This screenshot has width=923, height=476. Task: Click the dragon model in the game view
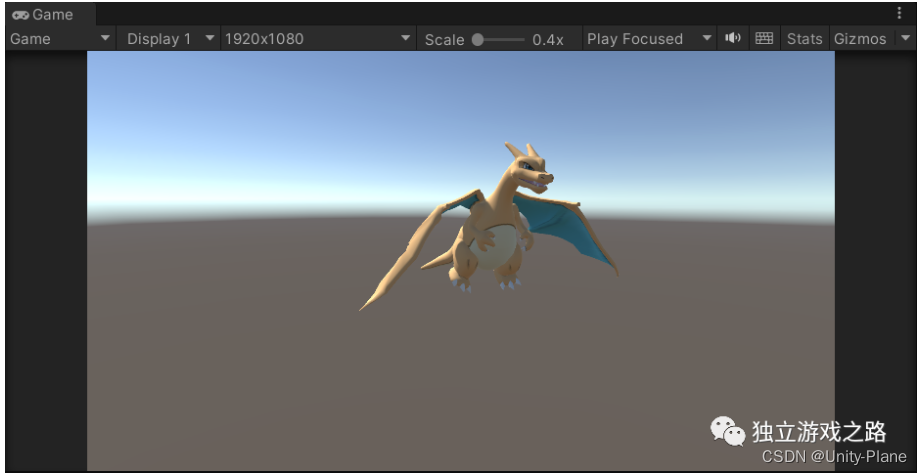pos(490,225)
